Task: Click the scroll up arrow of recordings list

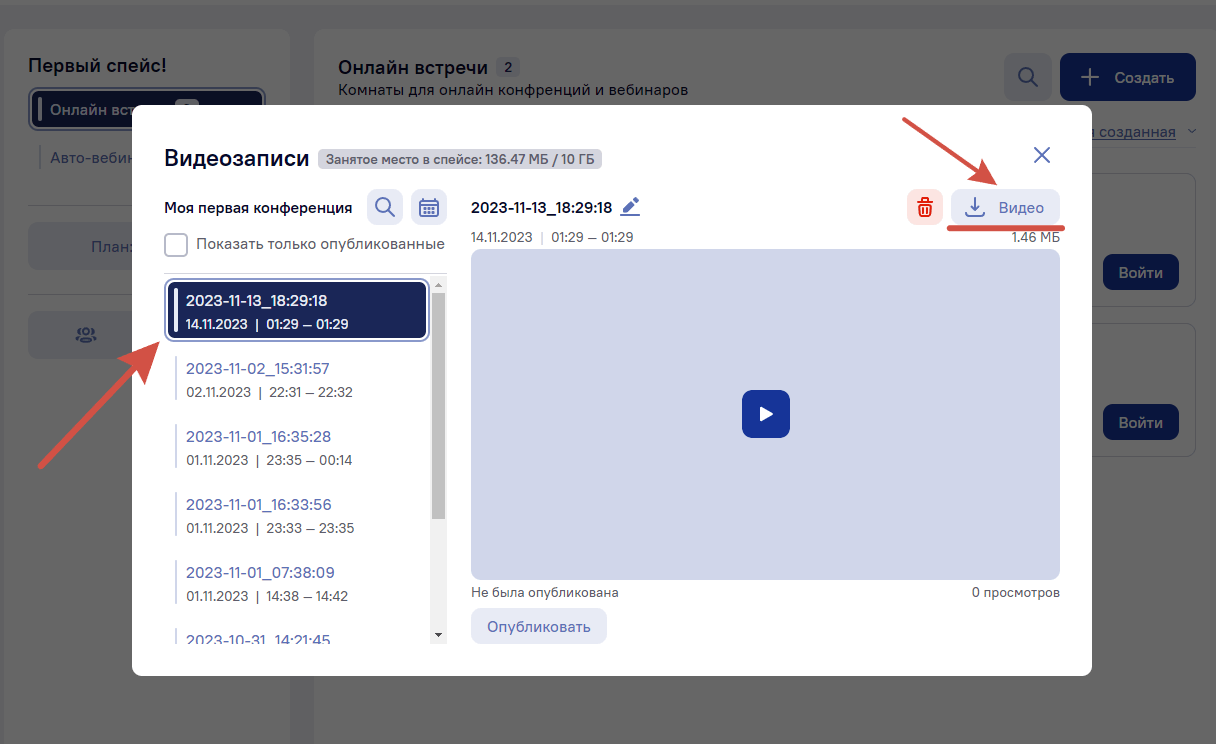Action: (438, 286)
